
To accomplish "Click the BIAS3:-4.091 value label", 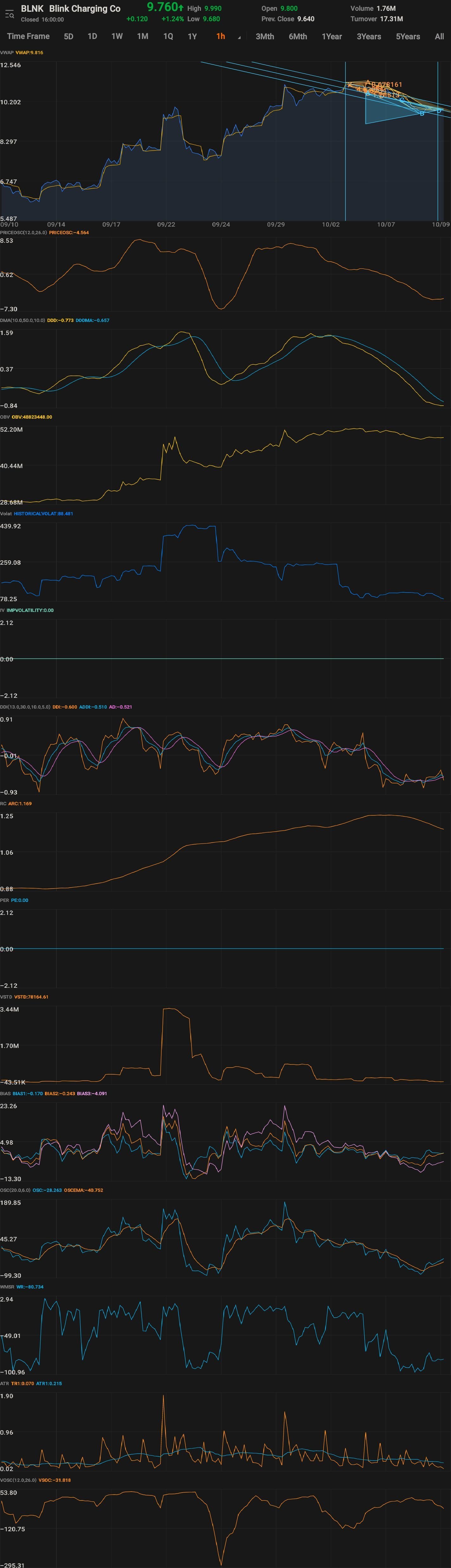I will point(92,1093).
